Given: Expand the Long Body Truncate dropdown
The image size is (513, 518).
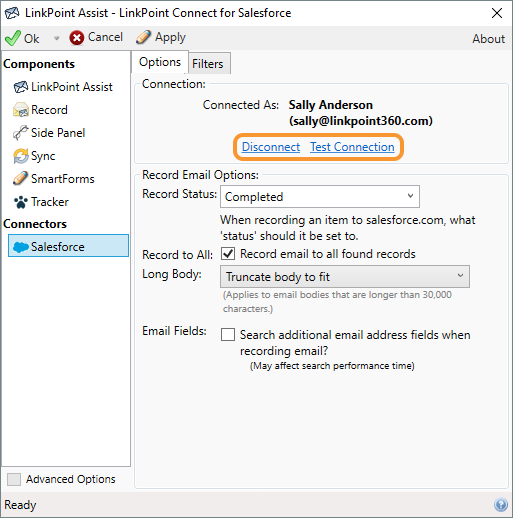Looking at the screenshot, I should tap(345, 277).
